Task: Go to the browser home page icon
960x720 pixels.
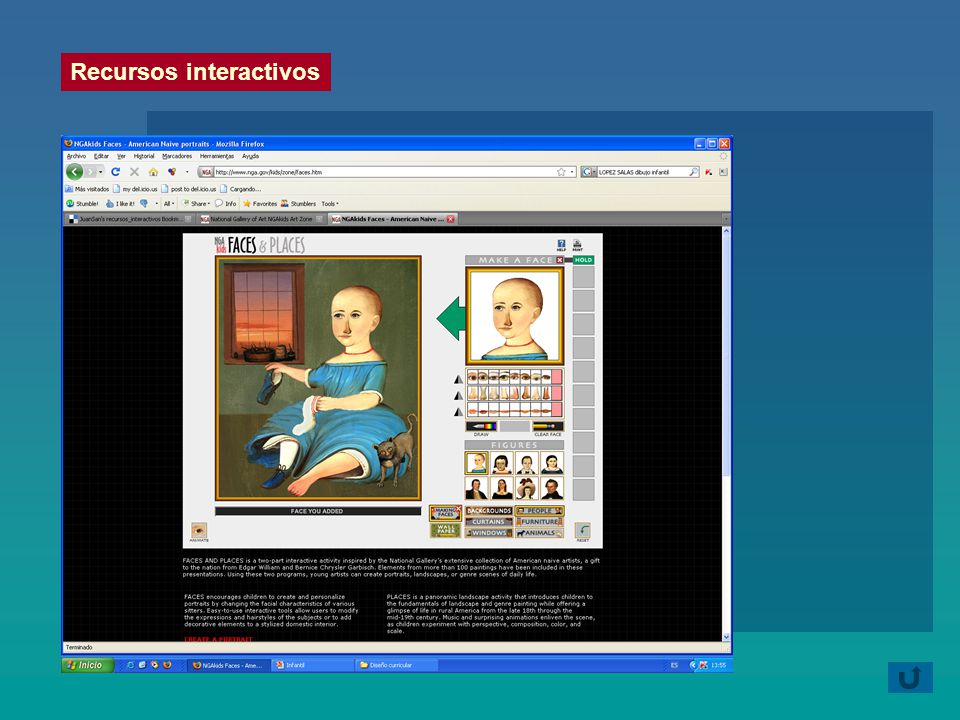Action: (x=153, y=172)
